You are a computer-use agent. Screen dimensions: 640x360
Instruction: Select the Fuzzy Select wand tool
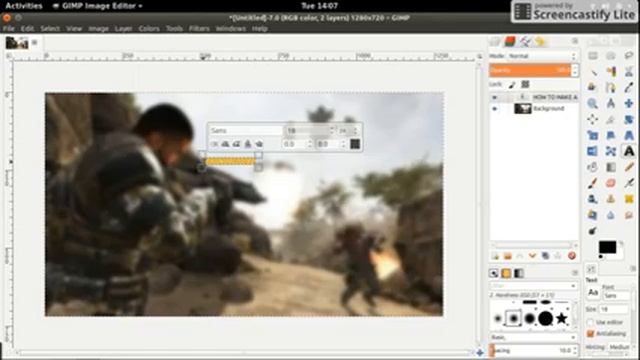tap(593, 72)
